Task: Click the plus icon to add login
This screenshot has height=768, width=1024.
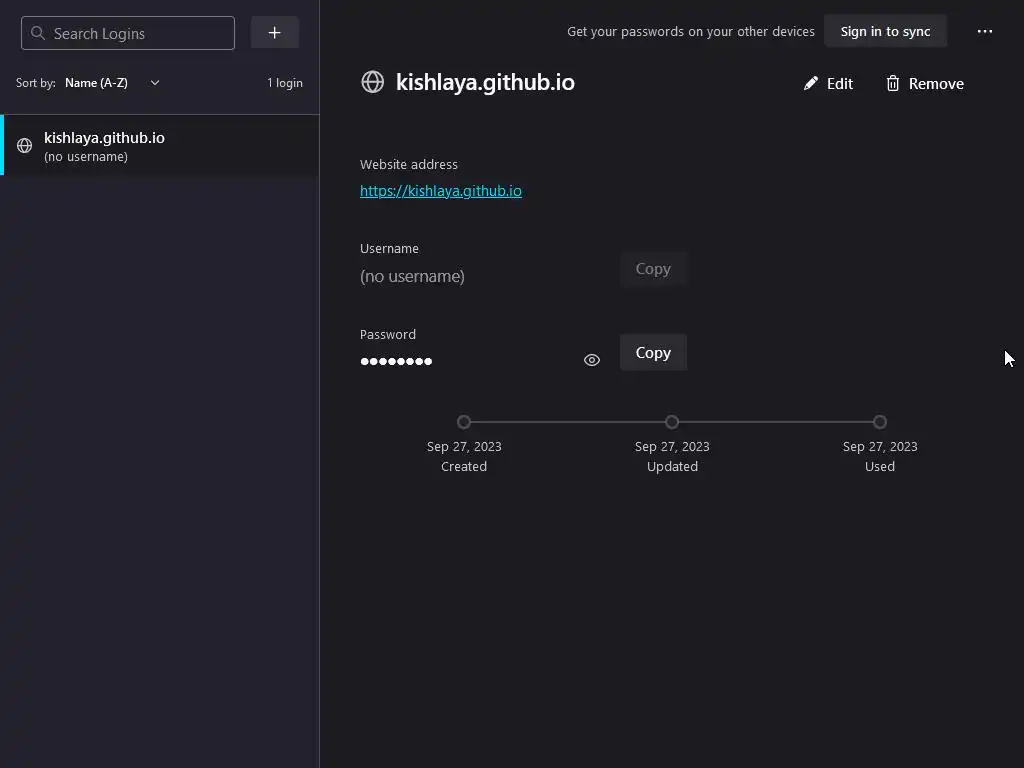Action: click(x=274, y=33)
